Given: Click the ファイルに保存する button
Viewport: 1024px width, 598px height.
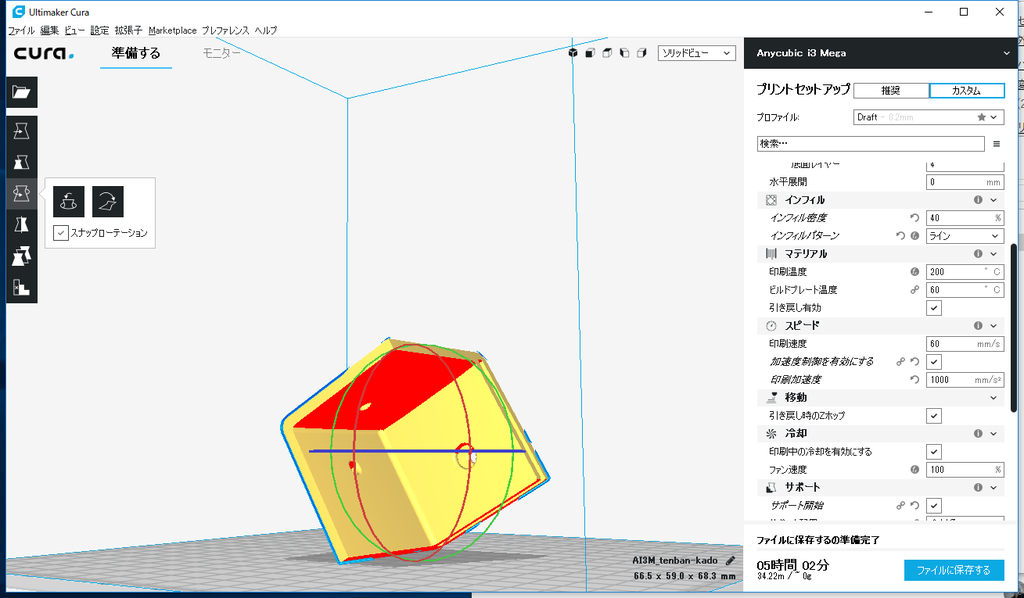Looking at the screenshot, I should point(954,570).
